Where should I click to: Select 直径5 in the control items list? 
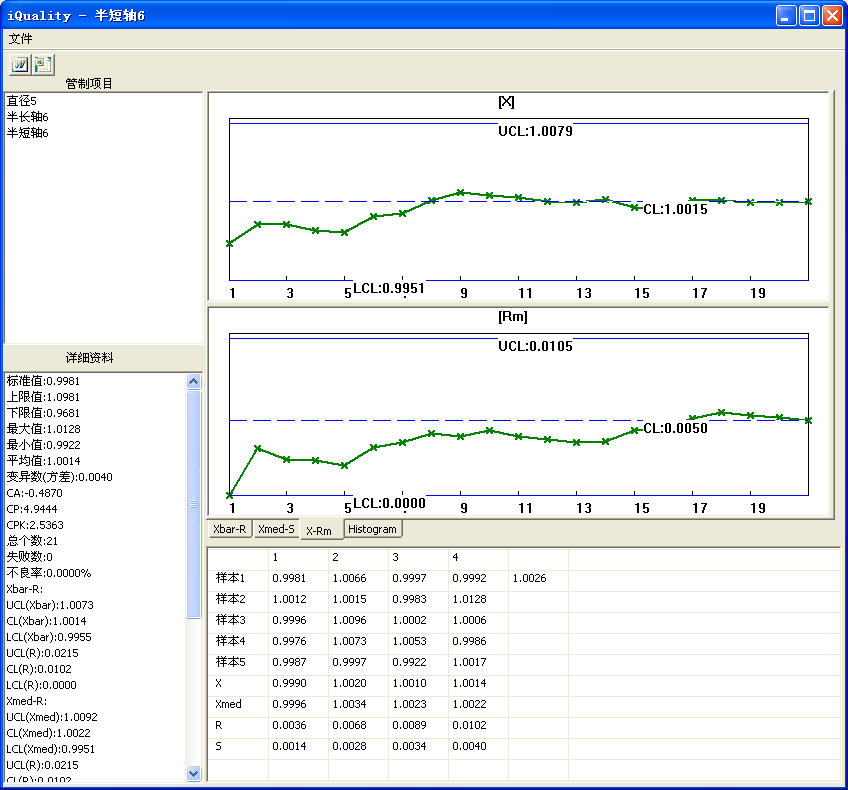point(22,101)
